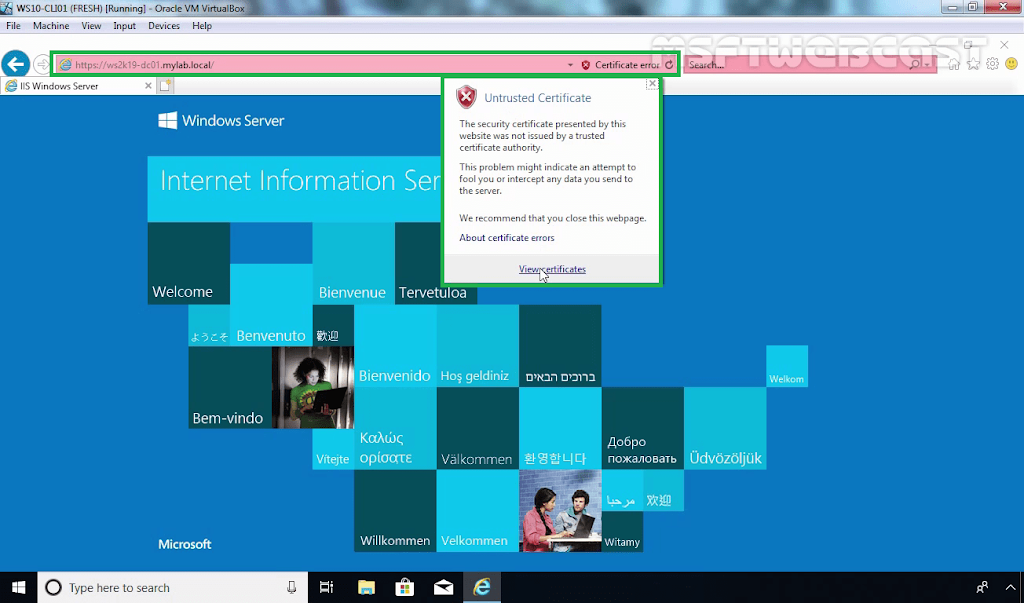Open the IE Tools gear icon
Viewport: 1024px width, 603px height.
point(993,64)
